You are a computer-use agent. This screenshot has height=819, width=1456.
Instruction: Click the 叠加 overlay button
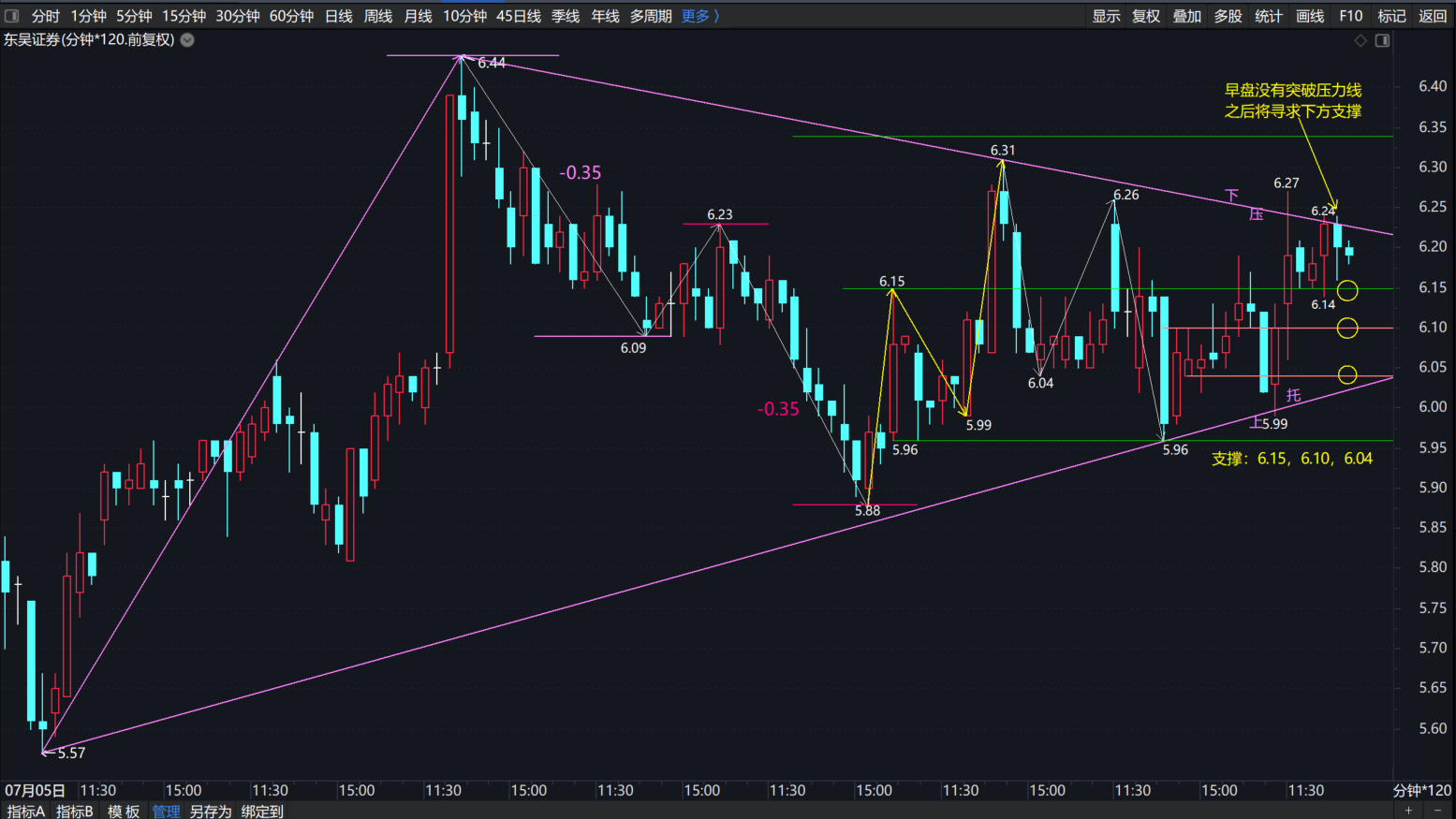tap(1187, 16)
